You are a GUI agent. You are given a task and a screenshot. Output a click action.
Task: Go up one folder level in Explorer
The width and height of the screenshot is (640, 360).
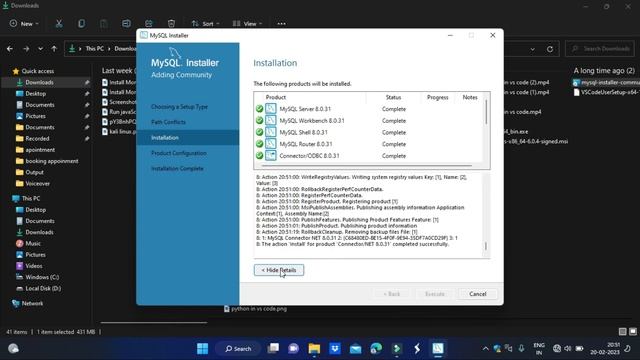point(54,49)
